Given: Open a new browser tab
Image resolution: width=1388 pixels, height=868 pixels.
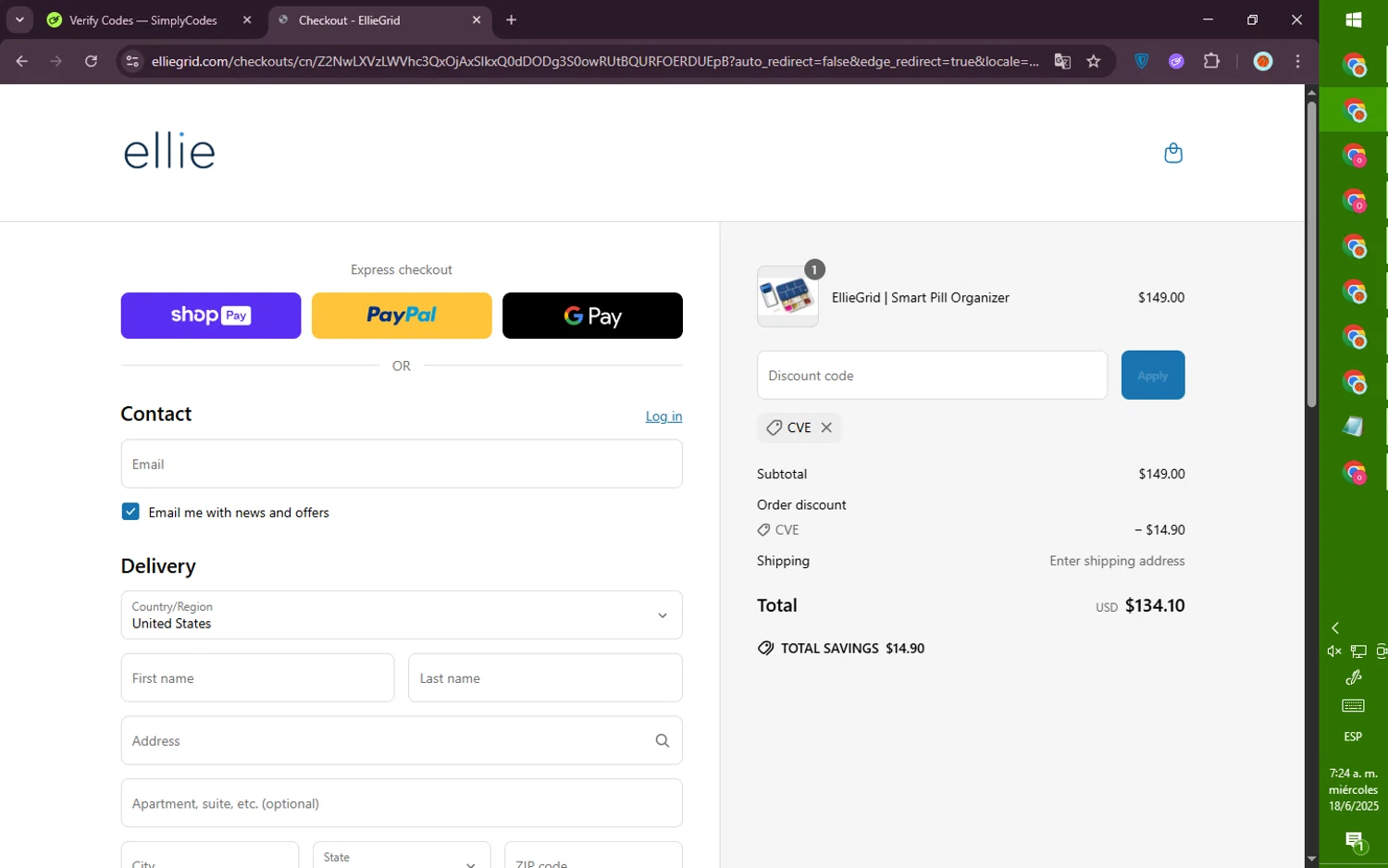Looking at the screenshot, I should 511,20.
